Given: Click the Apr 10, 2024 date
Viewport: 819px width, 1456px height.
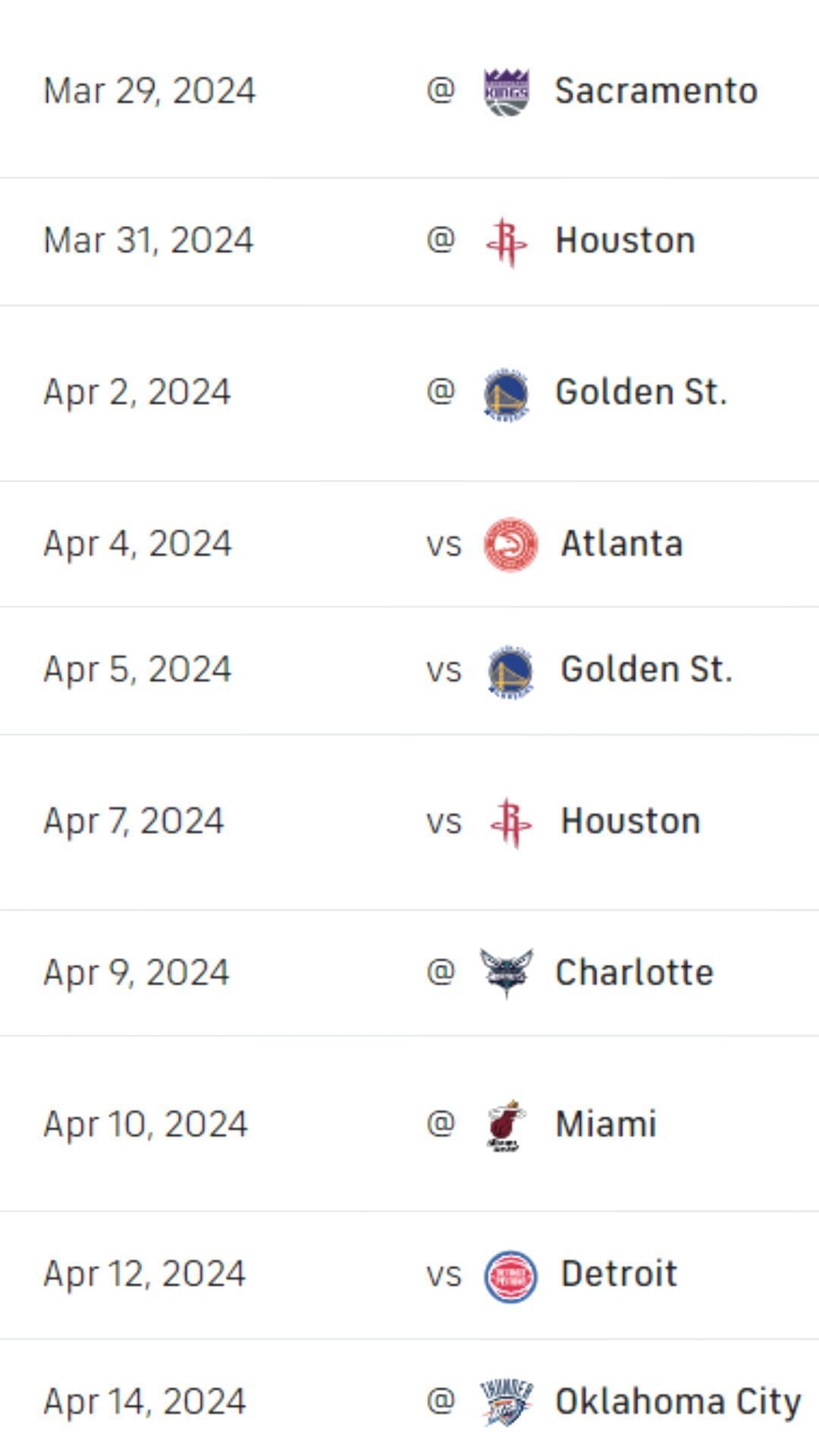Looking at the screenshot, I should [146, 1124].
